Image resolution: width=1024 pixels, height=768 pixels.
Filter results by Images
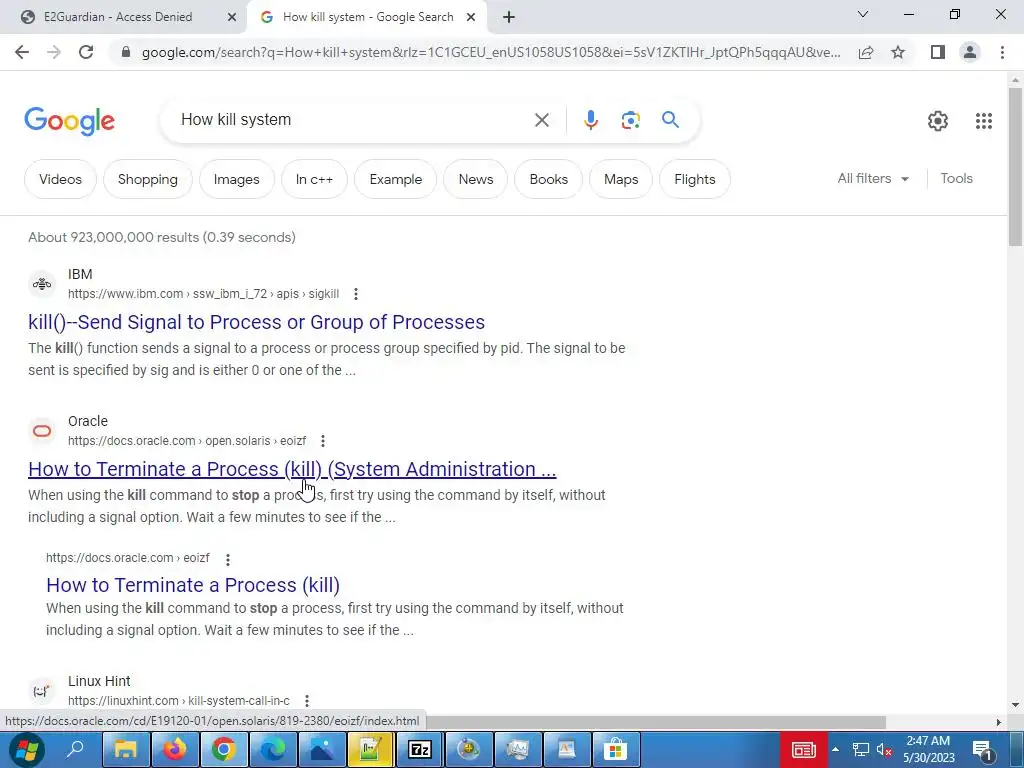click(236, 179)
